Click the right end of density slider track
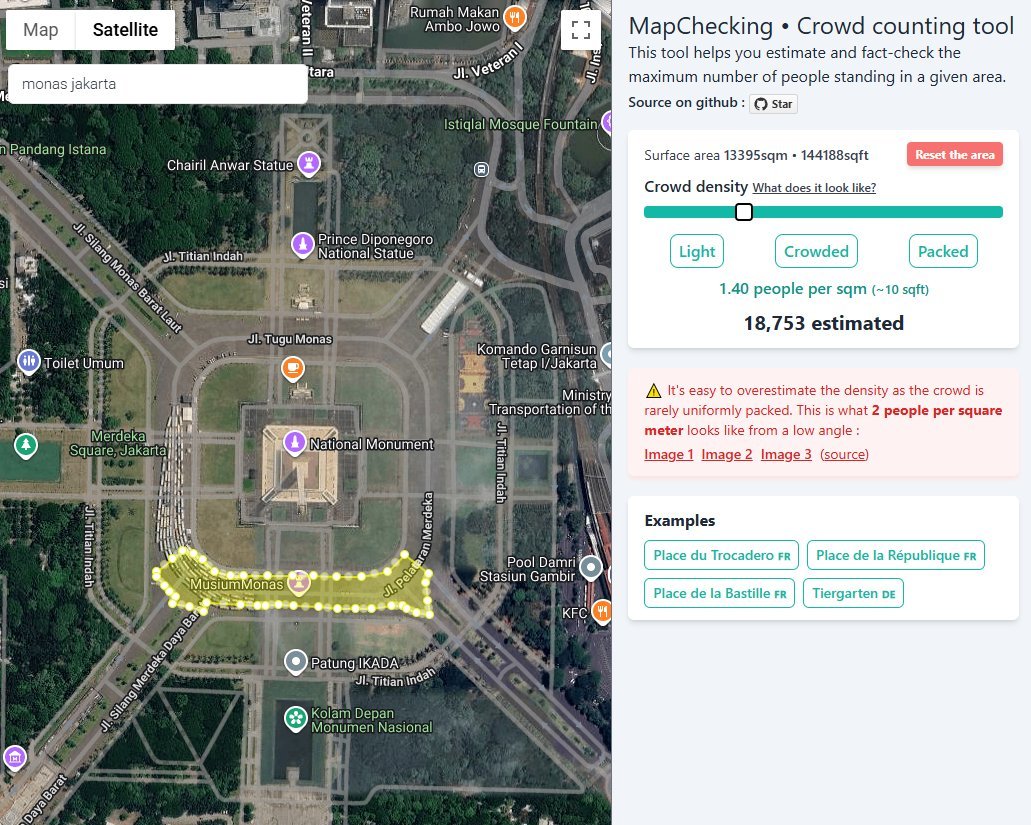 pos(998,212)
